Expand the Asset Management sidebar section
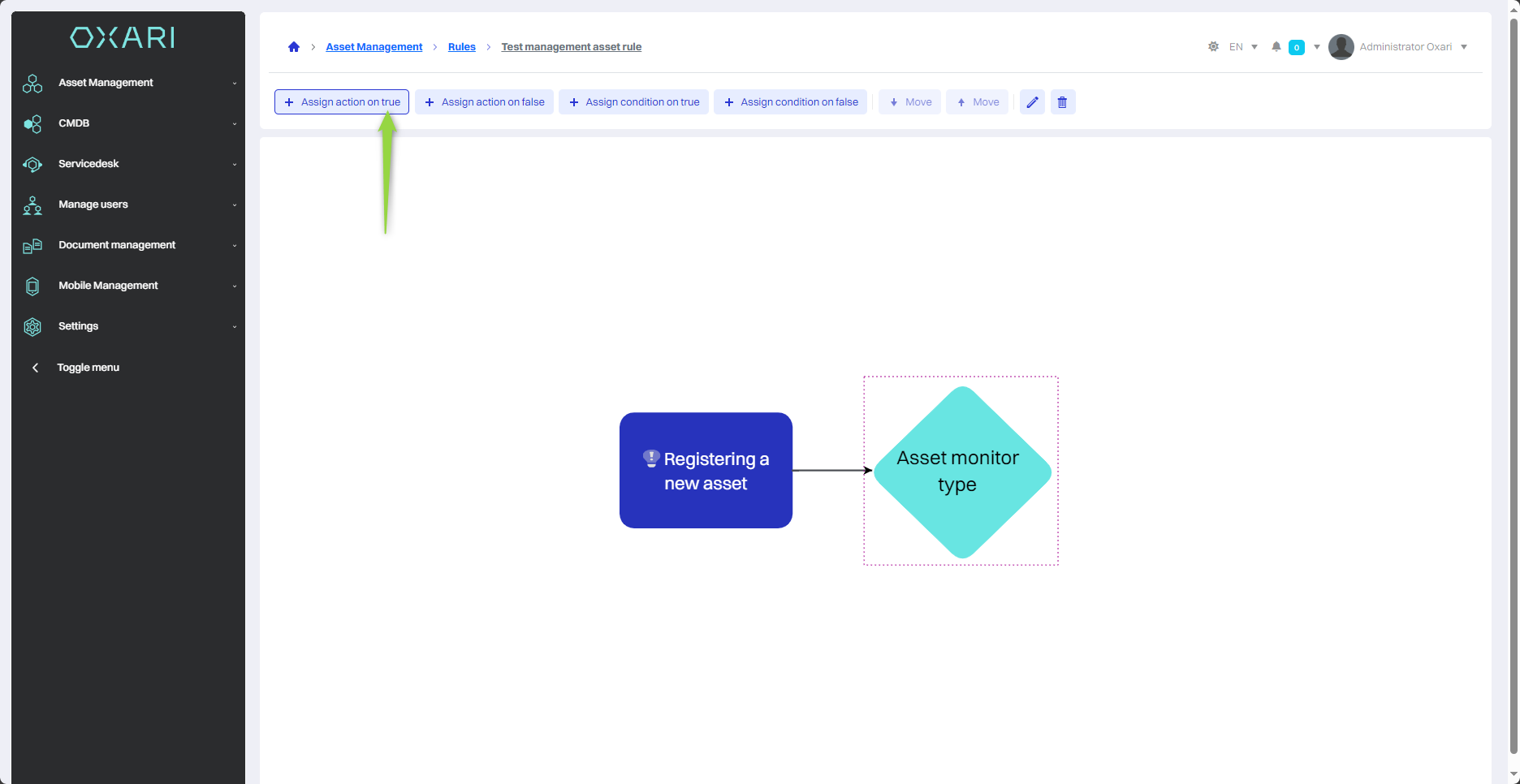 [x=106, y=83]
